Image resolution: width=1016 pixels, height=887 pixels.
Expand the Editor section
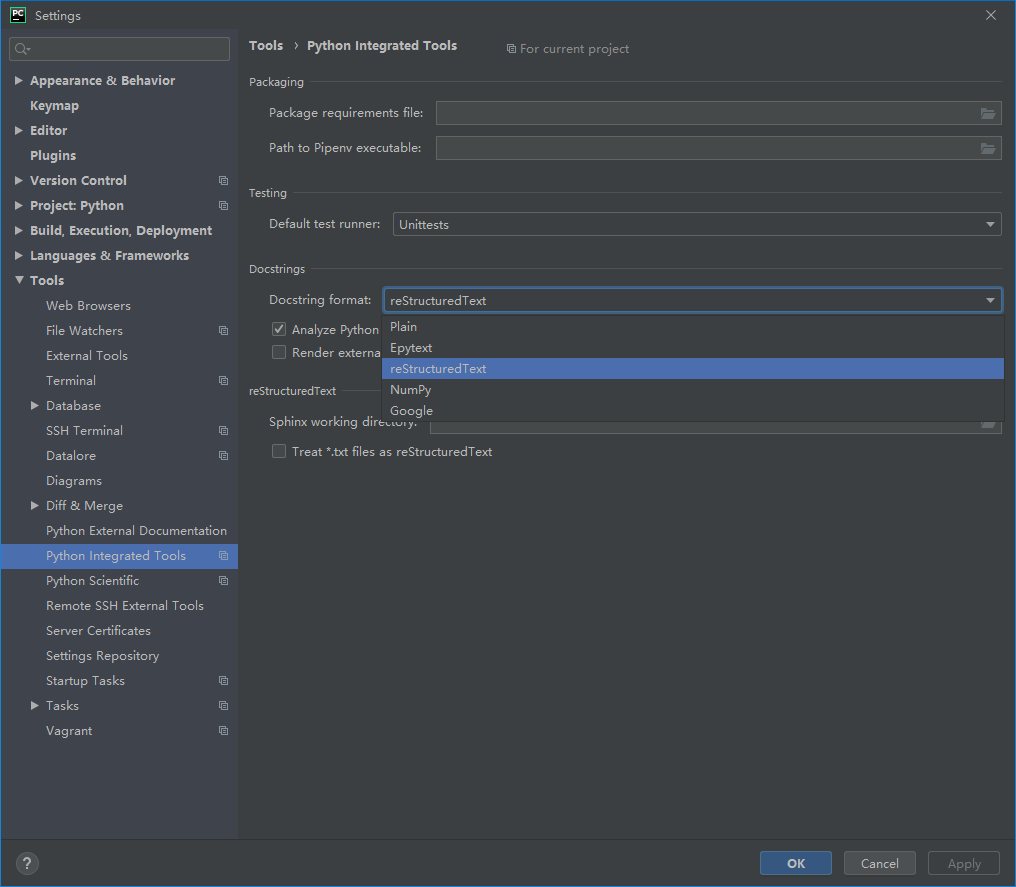(x=19, y=130)
